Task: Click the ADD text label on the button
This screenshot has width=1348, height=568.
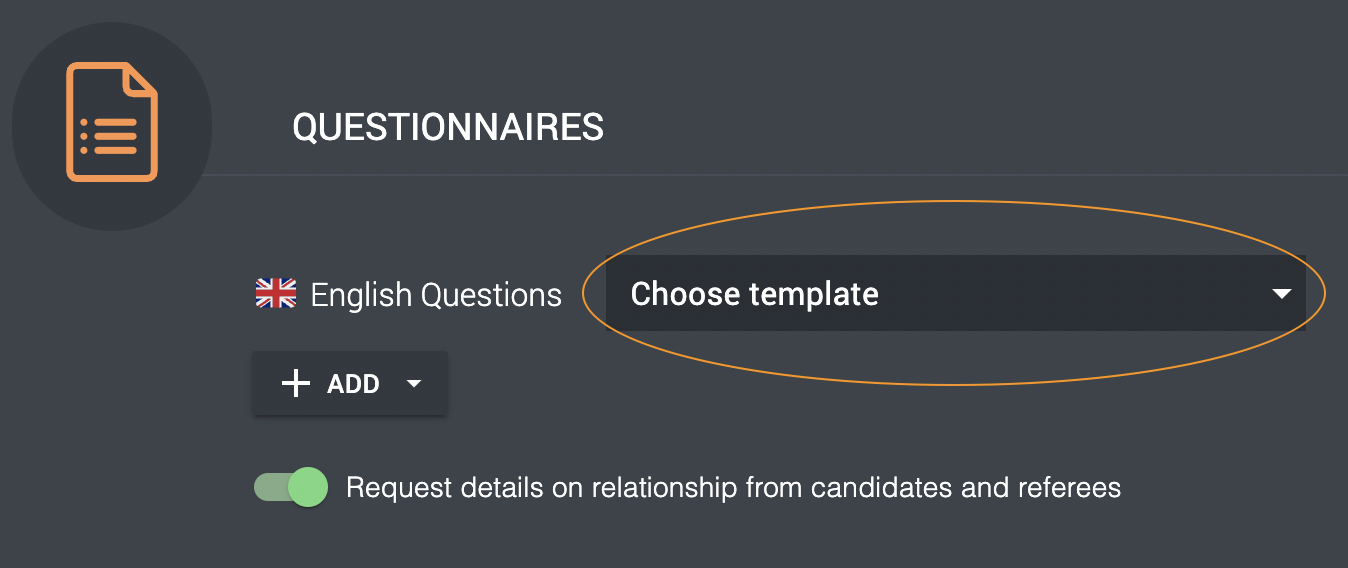Action: coord(353,384)
